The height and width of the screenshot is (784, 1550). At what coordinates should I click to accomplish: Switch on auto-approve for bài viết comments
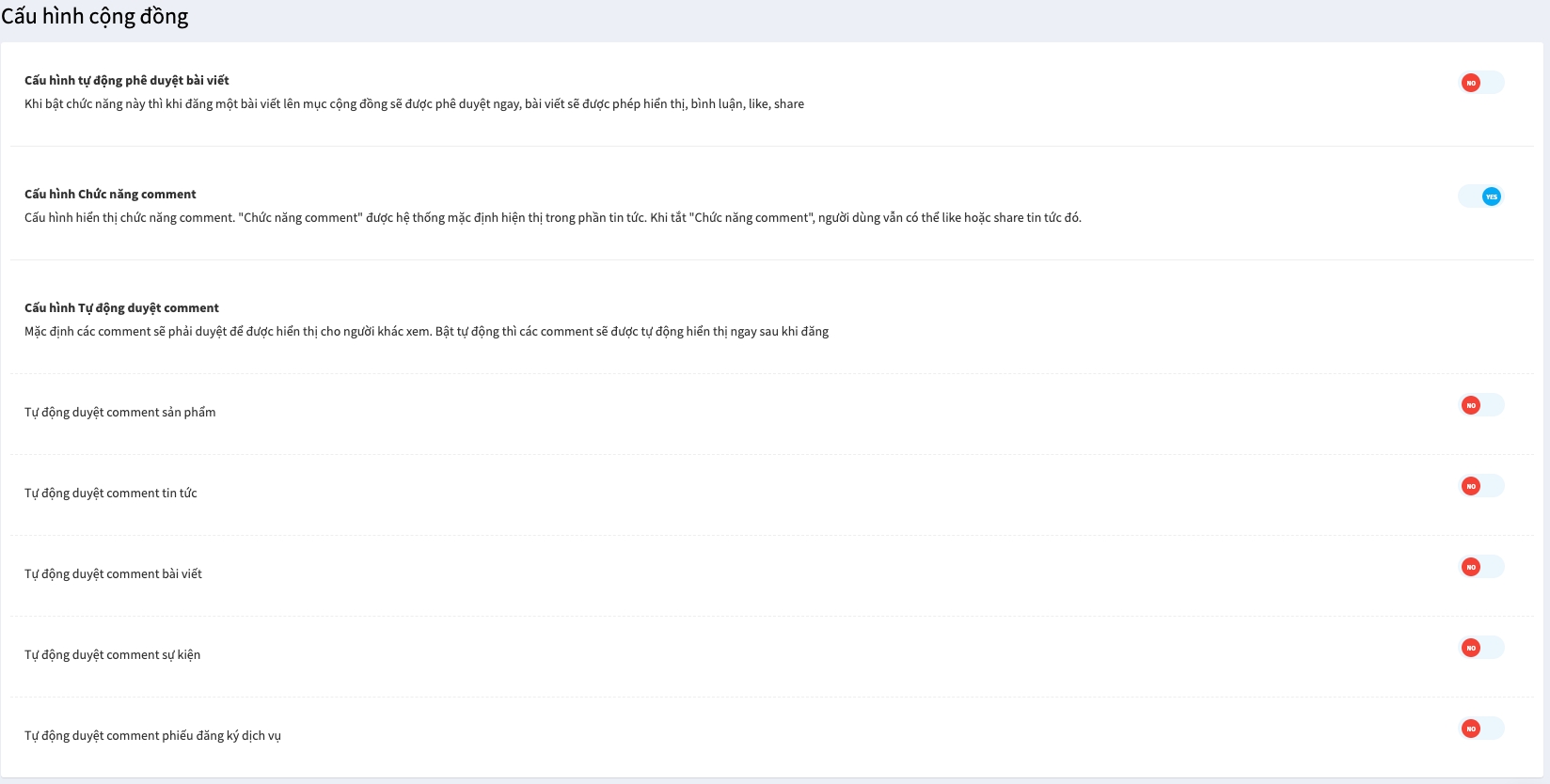[x=1481, y=567]
